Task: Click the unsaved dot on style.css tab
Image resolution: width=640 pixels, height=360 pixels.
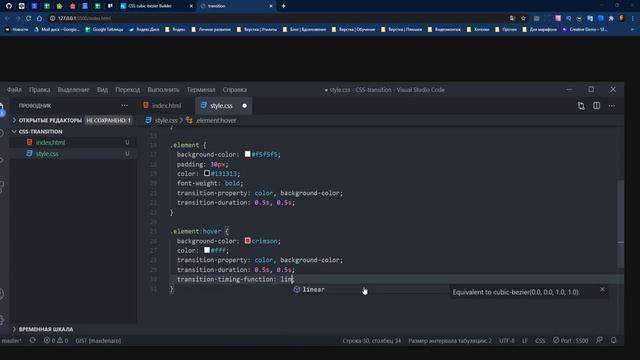Action: (244, 106)
